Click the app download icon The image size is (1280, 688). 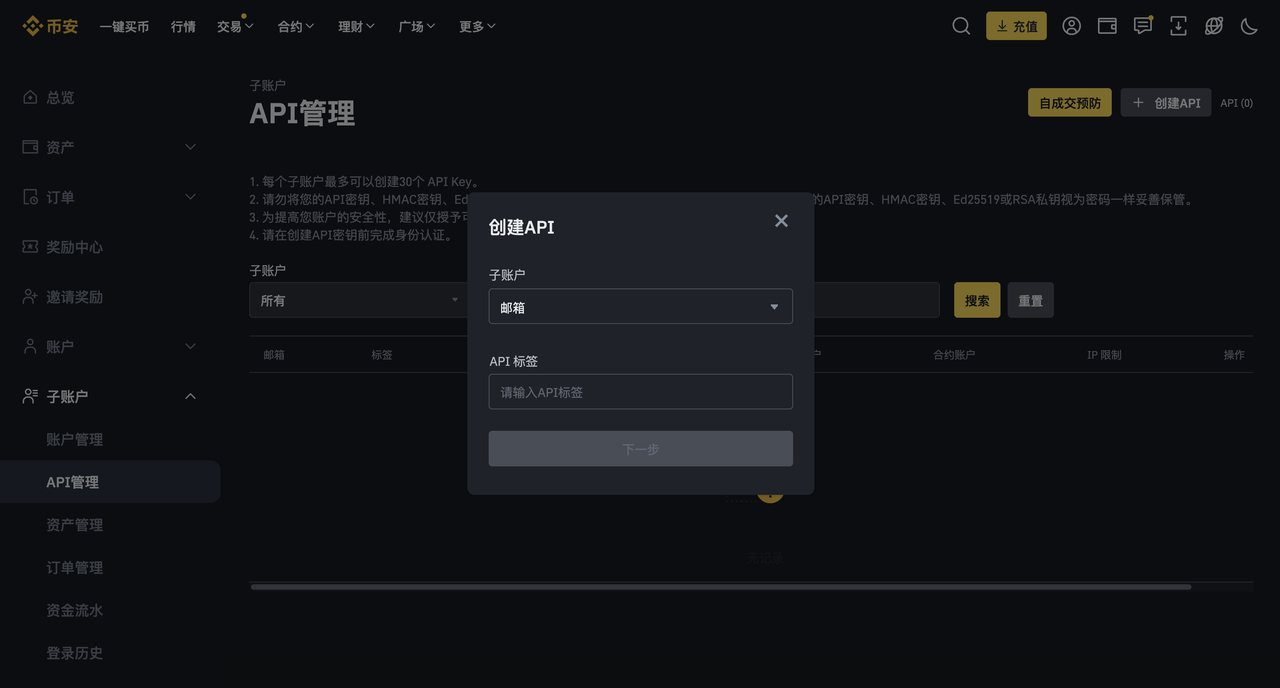click(1178, 26)
